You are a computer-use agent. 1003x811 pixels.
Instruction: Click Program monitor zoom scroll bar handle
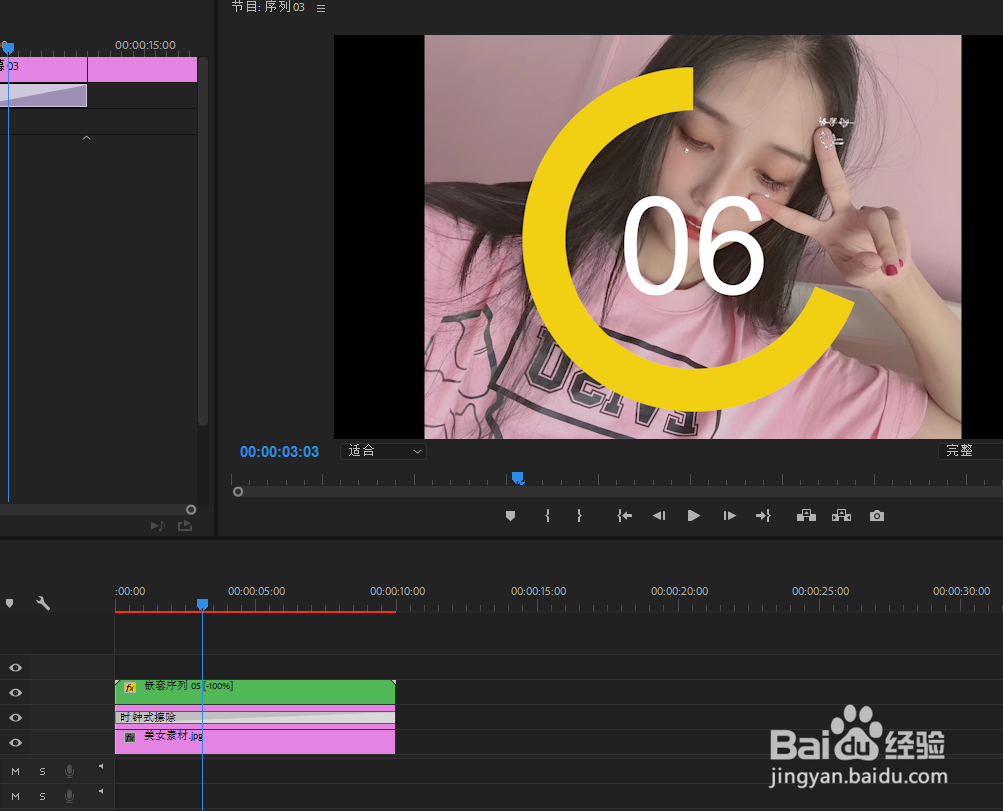tap(238, 492)
